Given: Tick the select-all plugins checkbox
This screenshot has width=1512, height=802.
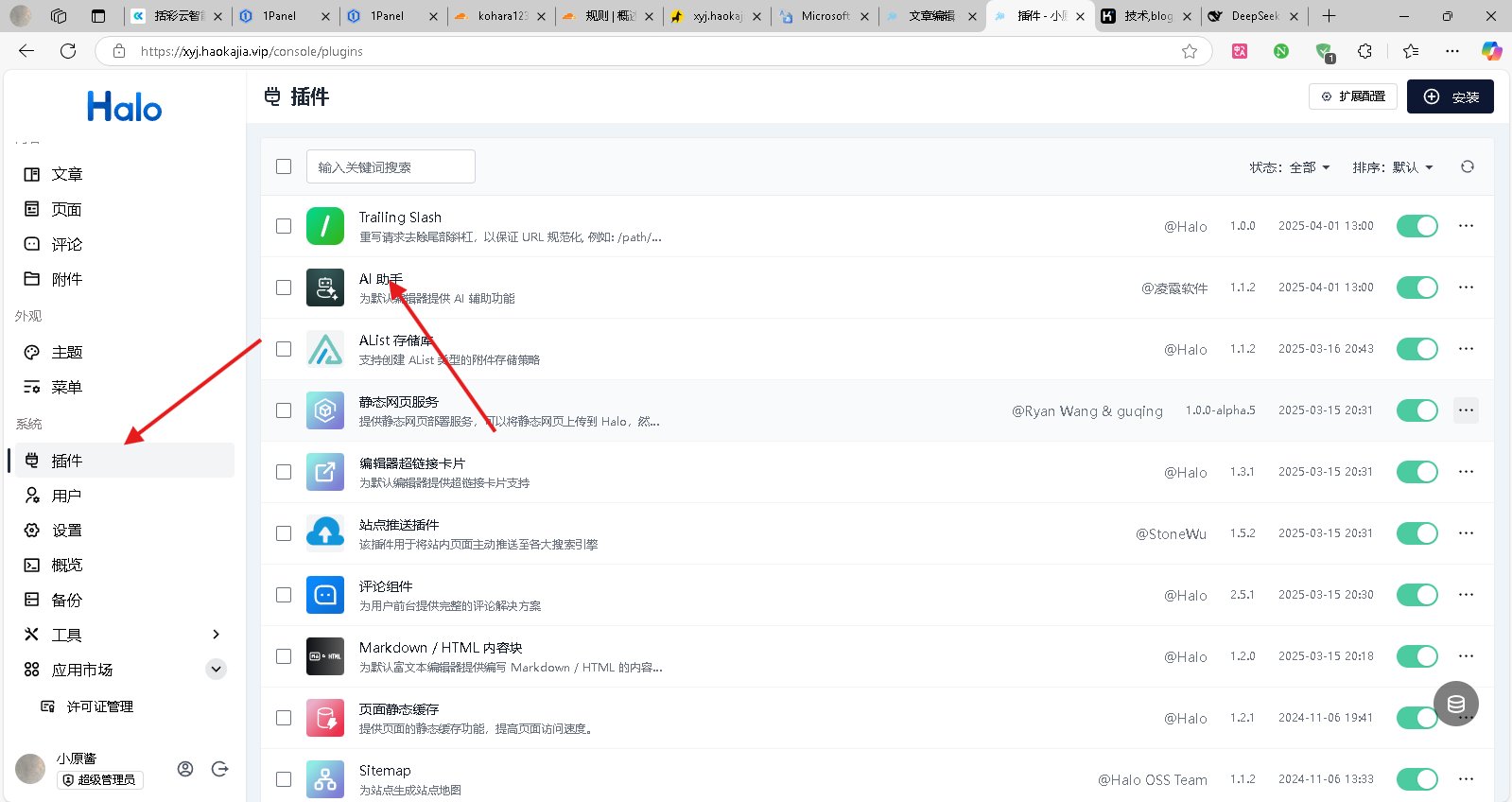Looking at the screenshot, I should pyautogui.click(x=284, y=166).
